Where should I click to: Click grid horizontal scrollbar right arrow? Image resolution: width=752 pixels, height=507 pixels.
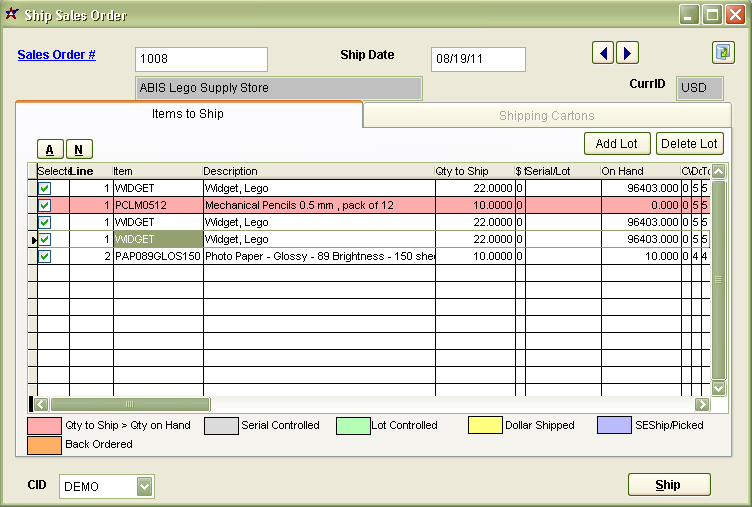pos(702,404)
